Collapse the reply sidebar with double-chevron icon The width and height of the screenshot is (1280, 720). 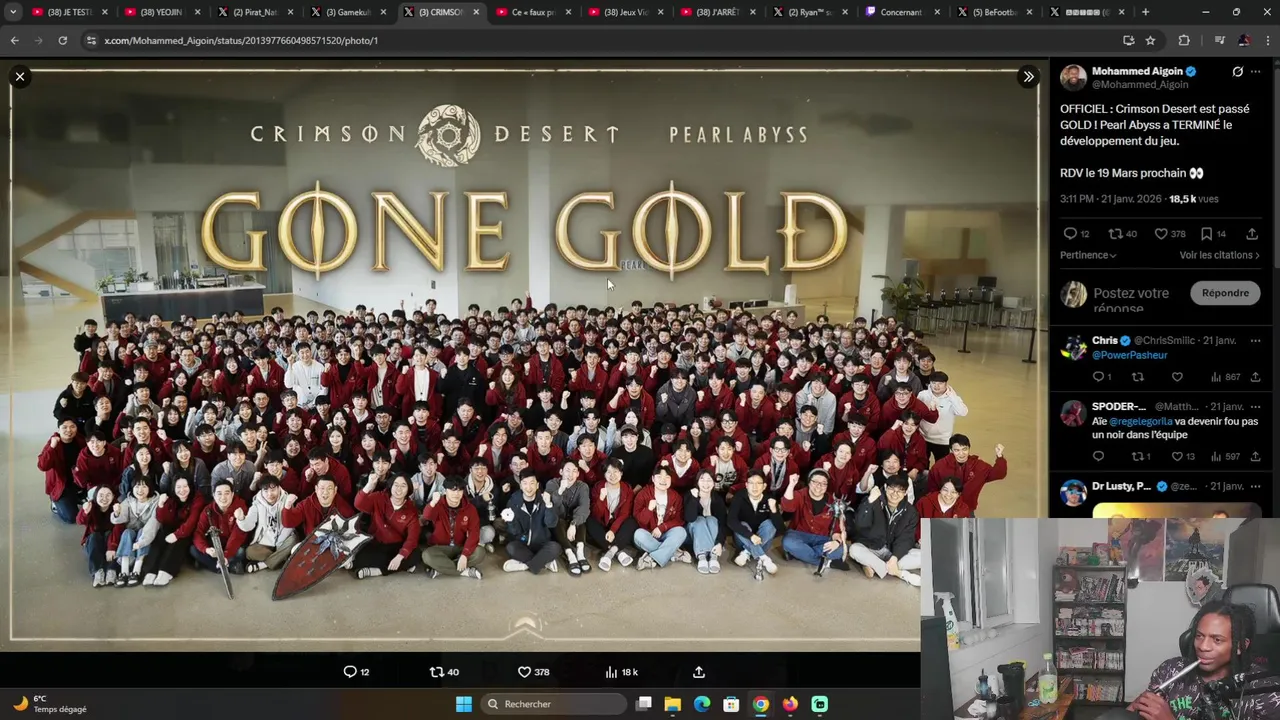[1028, 77]
